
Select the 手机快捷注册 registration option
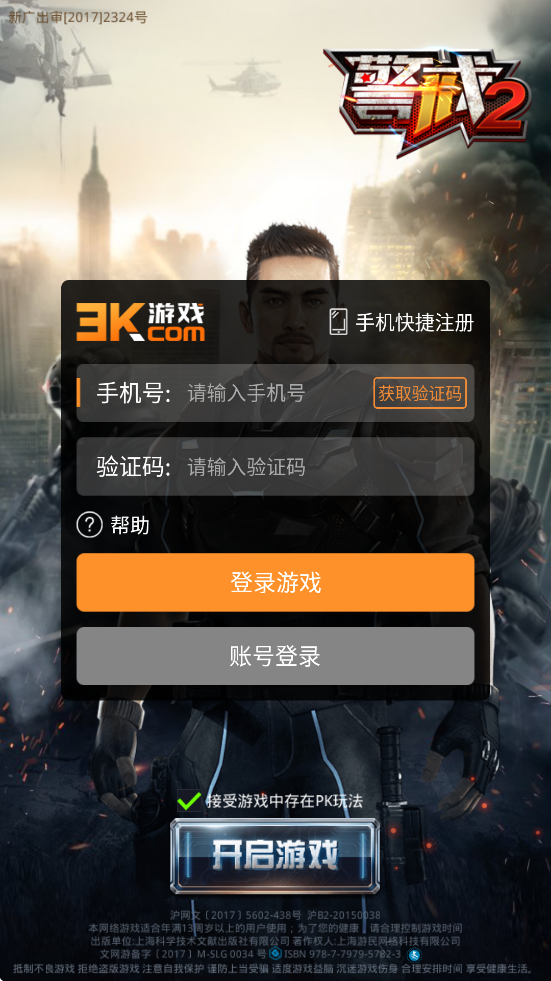pos(415,322)
